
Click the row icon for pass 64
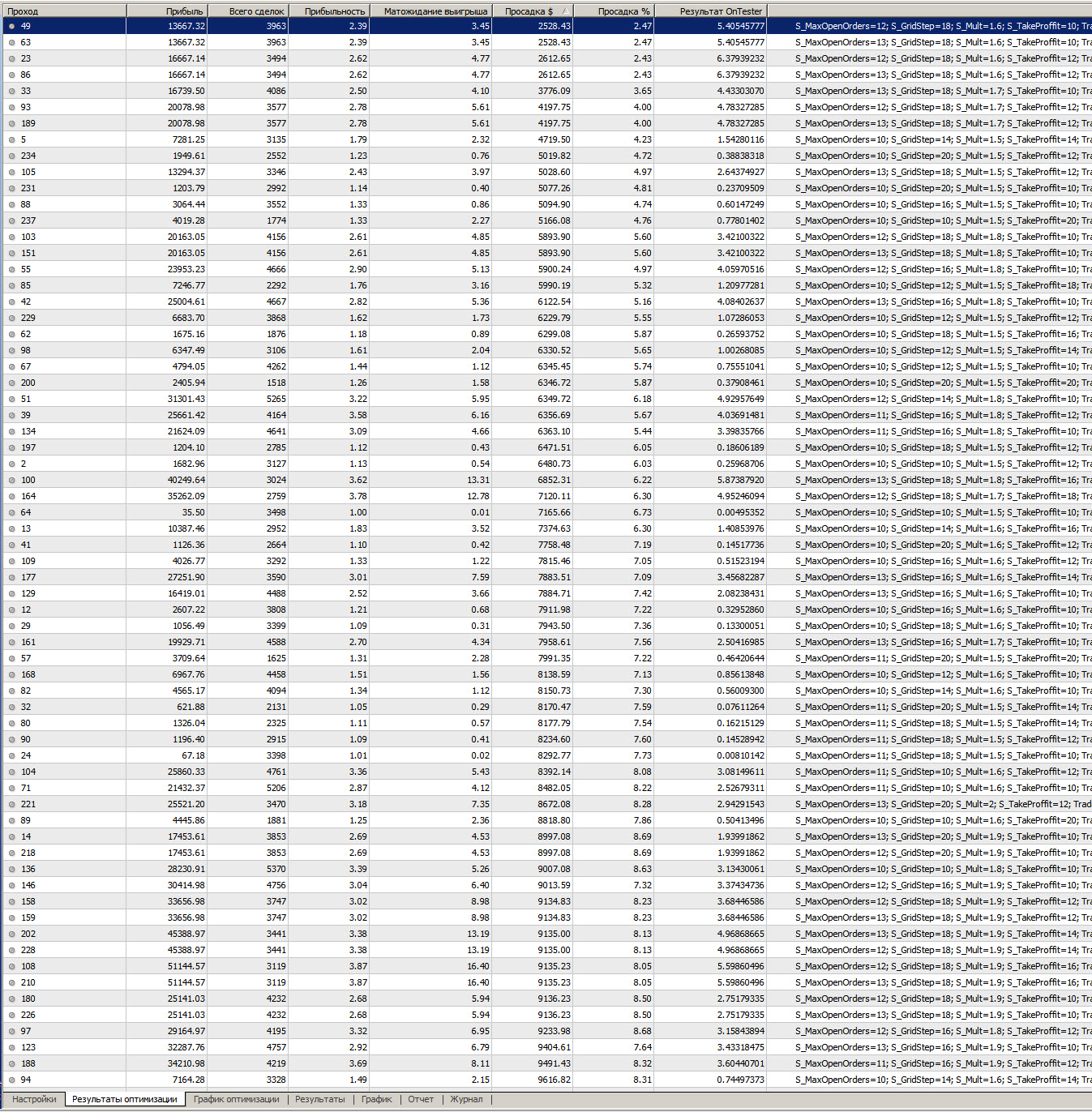11,512
